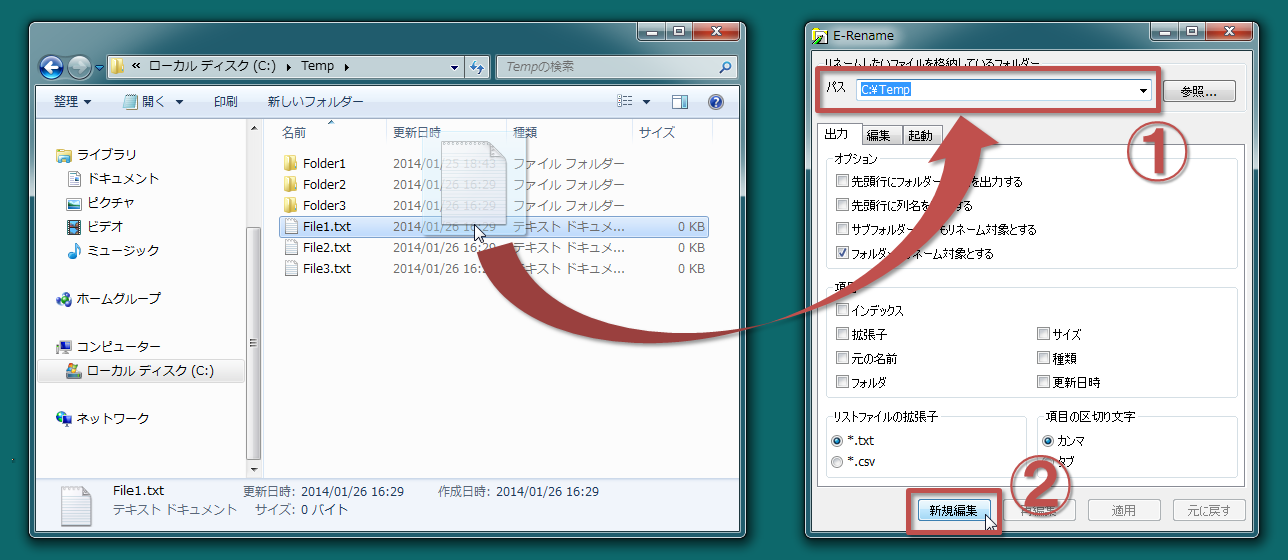Select the *.csv radio button

pyautogui.click(x=837, y=462)
